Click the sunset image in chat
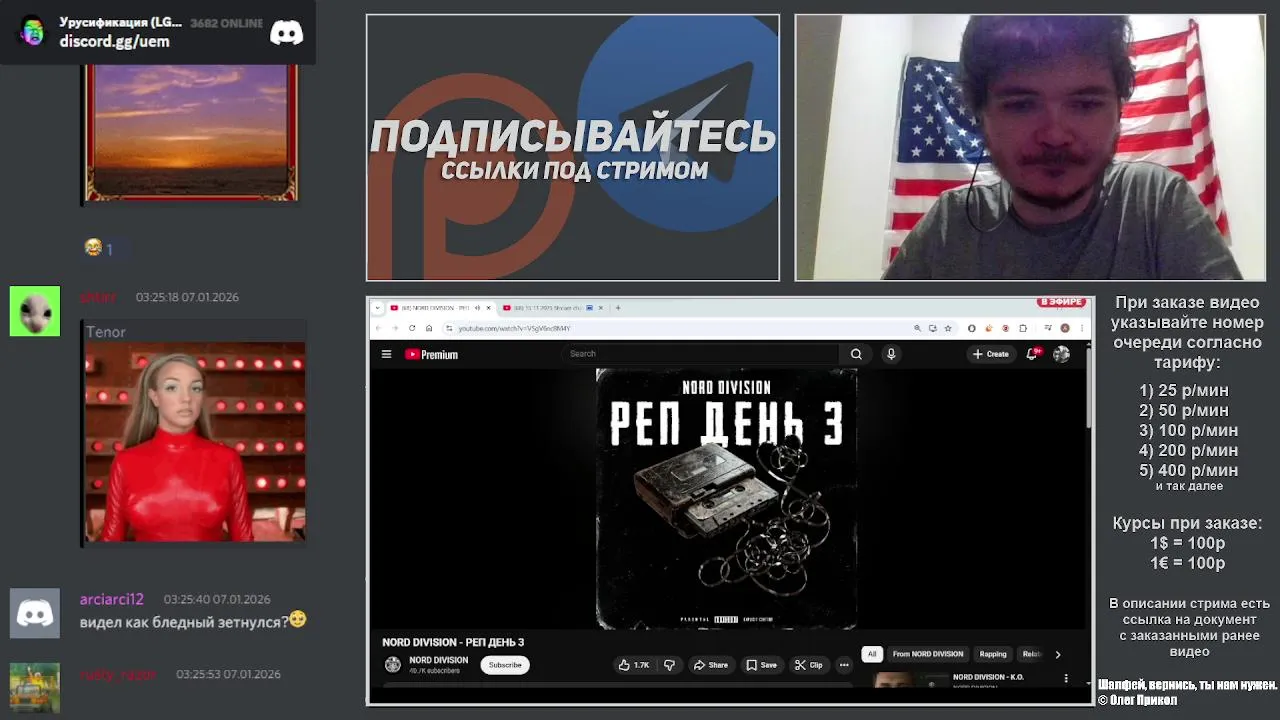Screen dimensions: 1280x720 [x=191, y=132]
